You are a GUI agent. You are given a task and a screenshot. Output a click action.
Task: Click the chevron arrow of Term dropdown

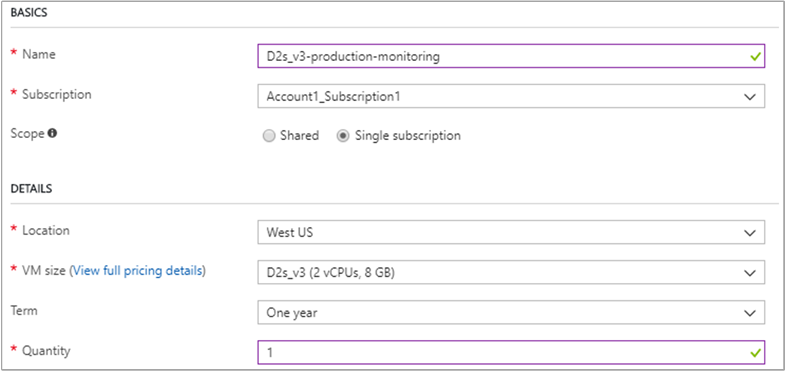pos(750,313)
